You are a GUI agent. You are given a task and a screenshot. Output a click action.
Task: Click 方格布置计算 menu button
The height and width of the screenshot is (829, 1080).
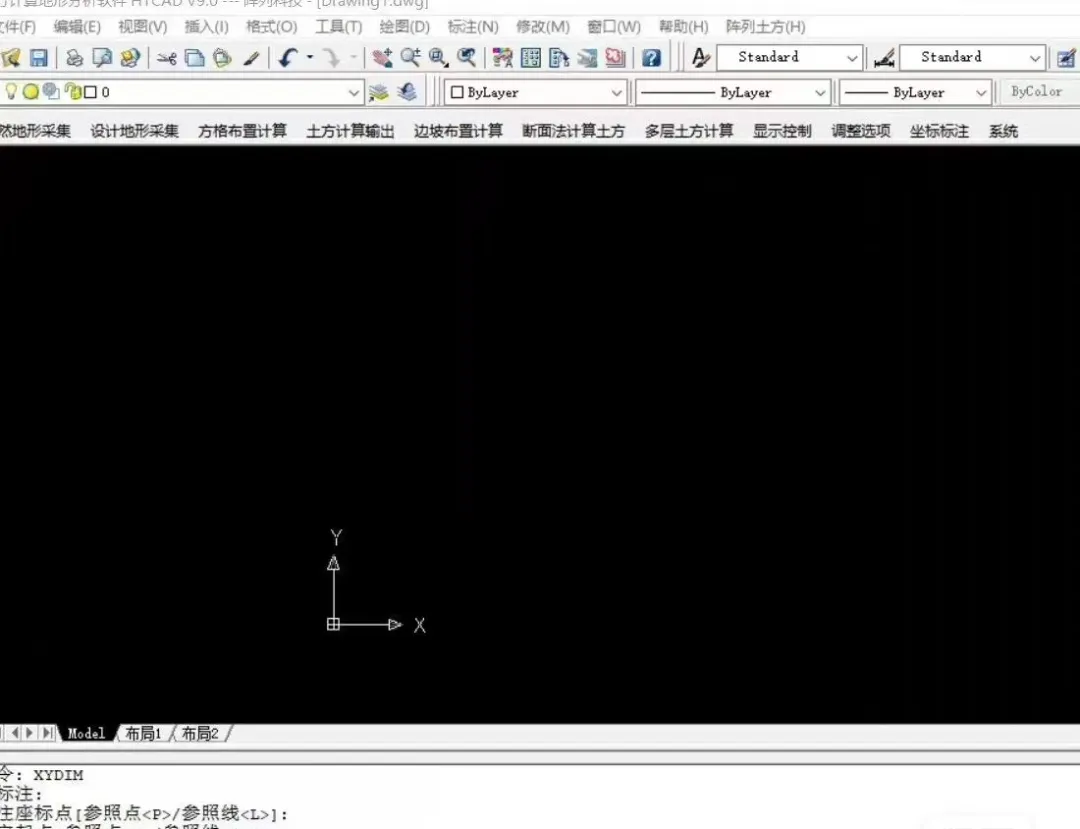(242, 131)
